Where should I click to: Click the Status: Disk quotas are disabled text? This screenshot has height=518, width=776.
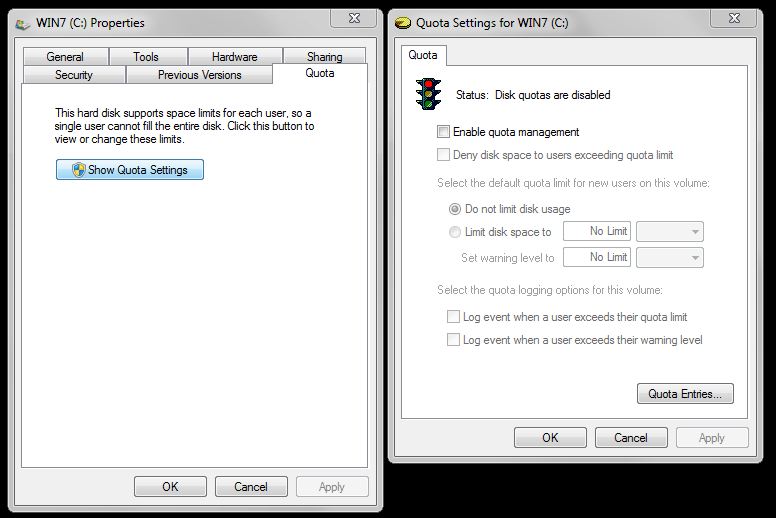(x=533, y=95)
